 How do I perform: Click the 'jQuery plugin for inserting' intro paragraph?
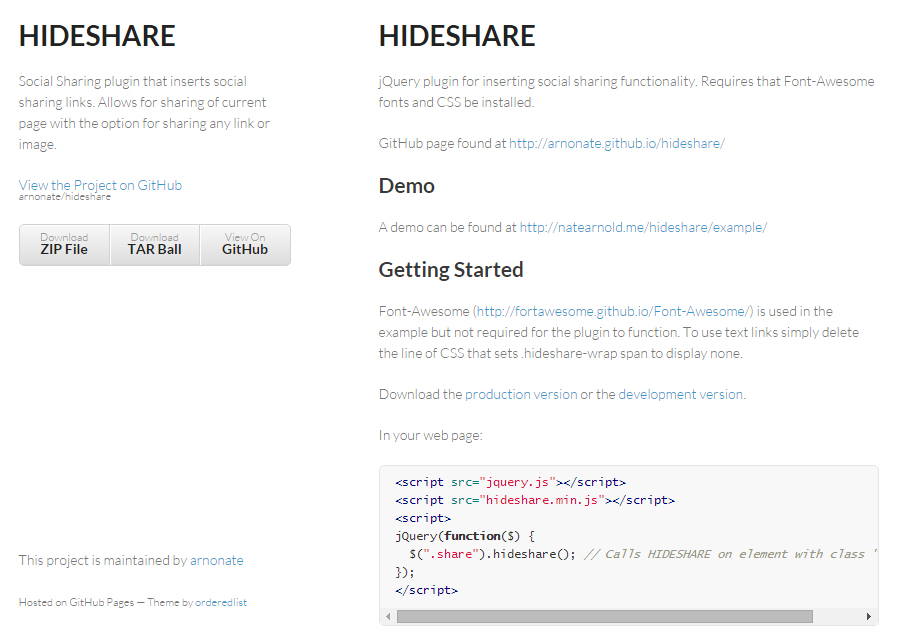(x=626, y=92)
